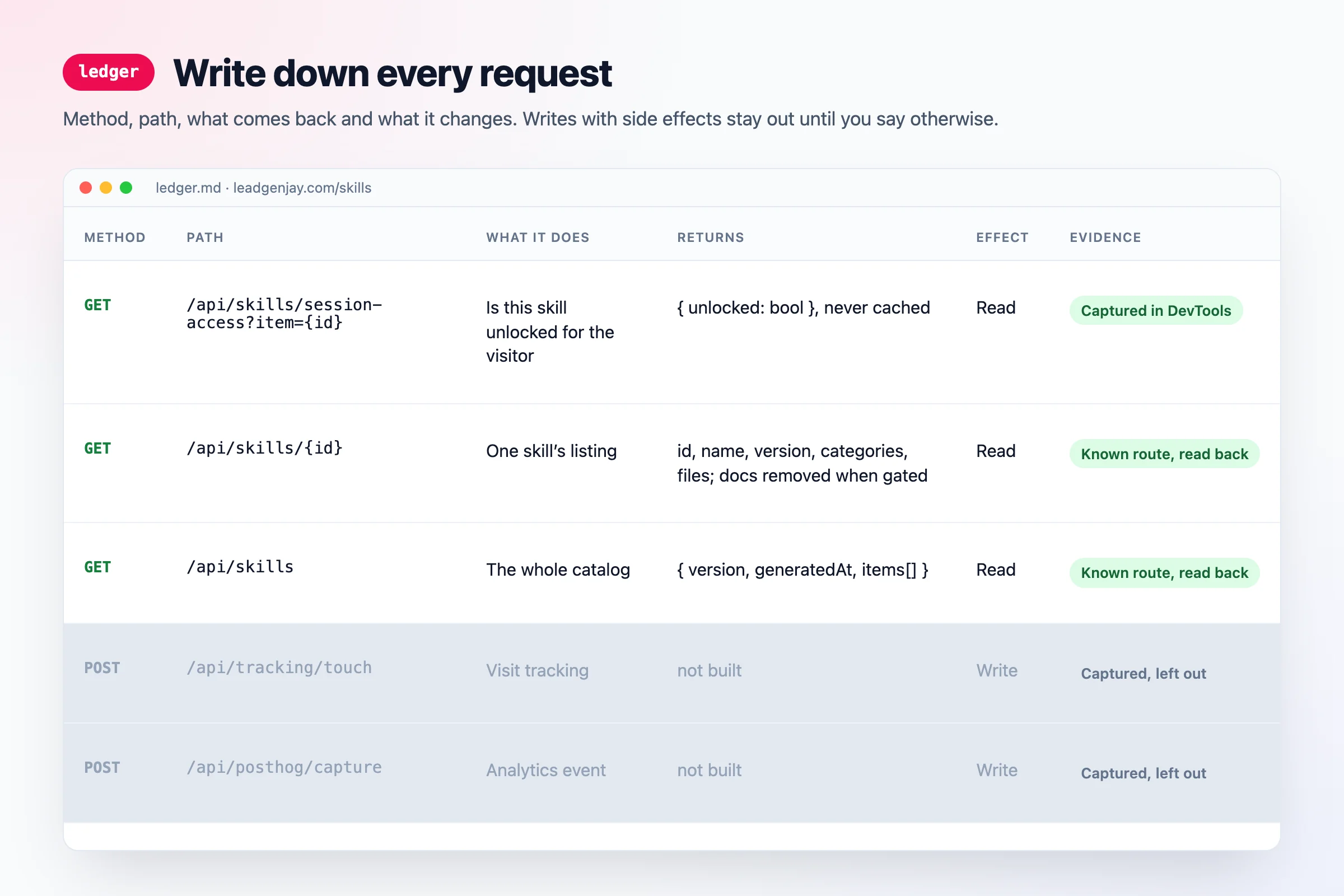Click Captured, left out for Visit tracking
The image size is (1344, 896).
click(1144, 674)
